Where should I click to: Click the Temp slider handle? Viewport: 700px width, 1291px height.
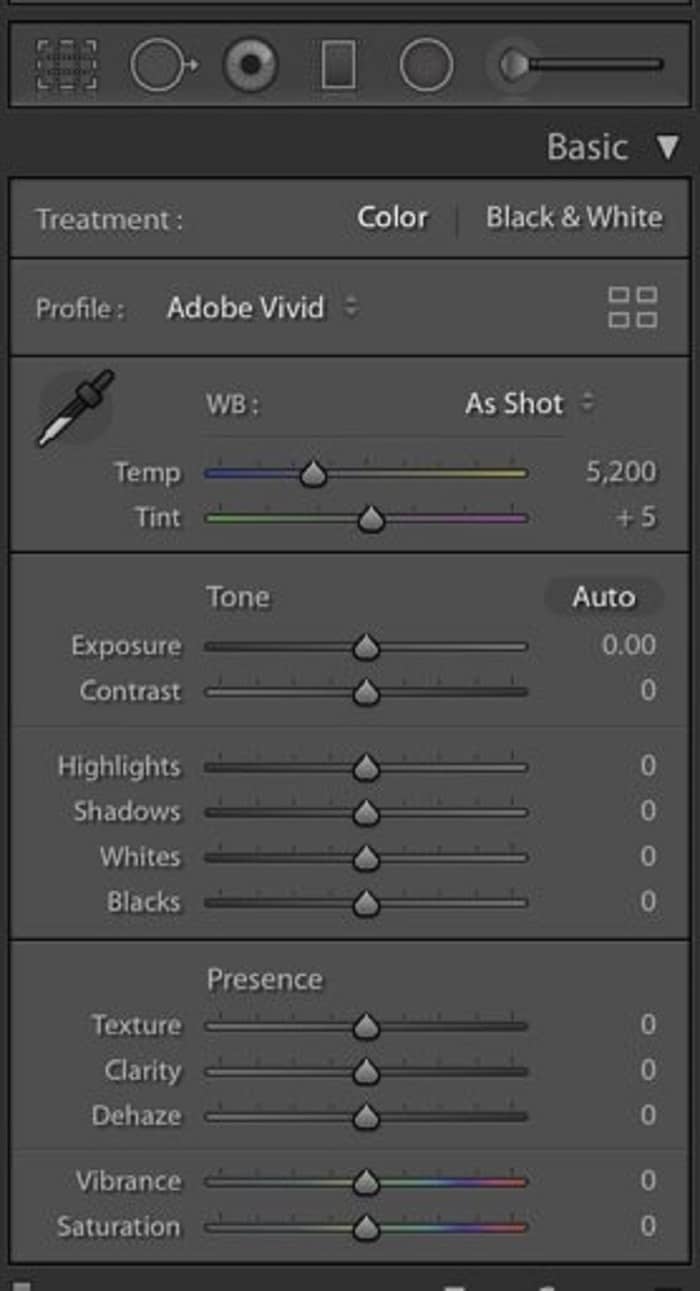pos(314,474)
